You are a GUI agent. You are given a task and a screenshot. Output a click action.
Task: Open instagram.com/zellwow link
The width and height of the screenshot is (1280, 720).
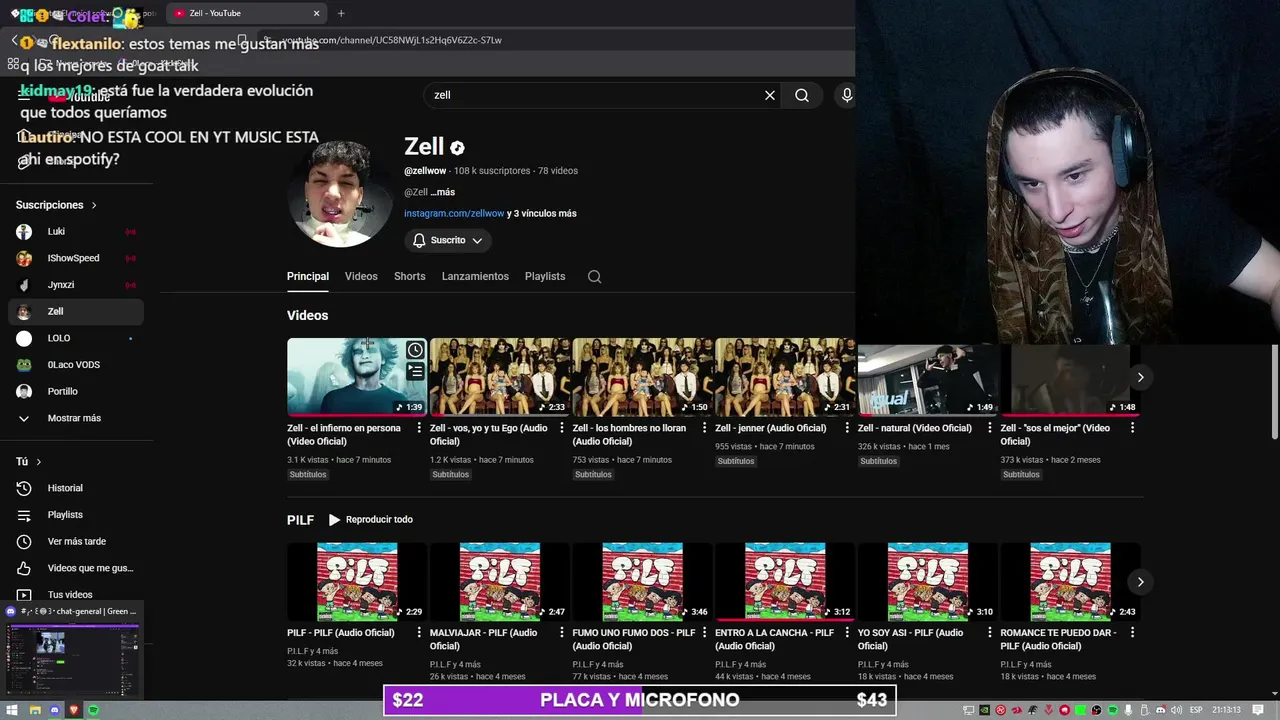[454, 213]
